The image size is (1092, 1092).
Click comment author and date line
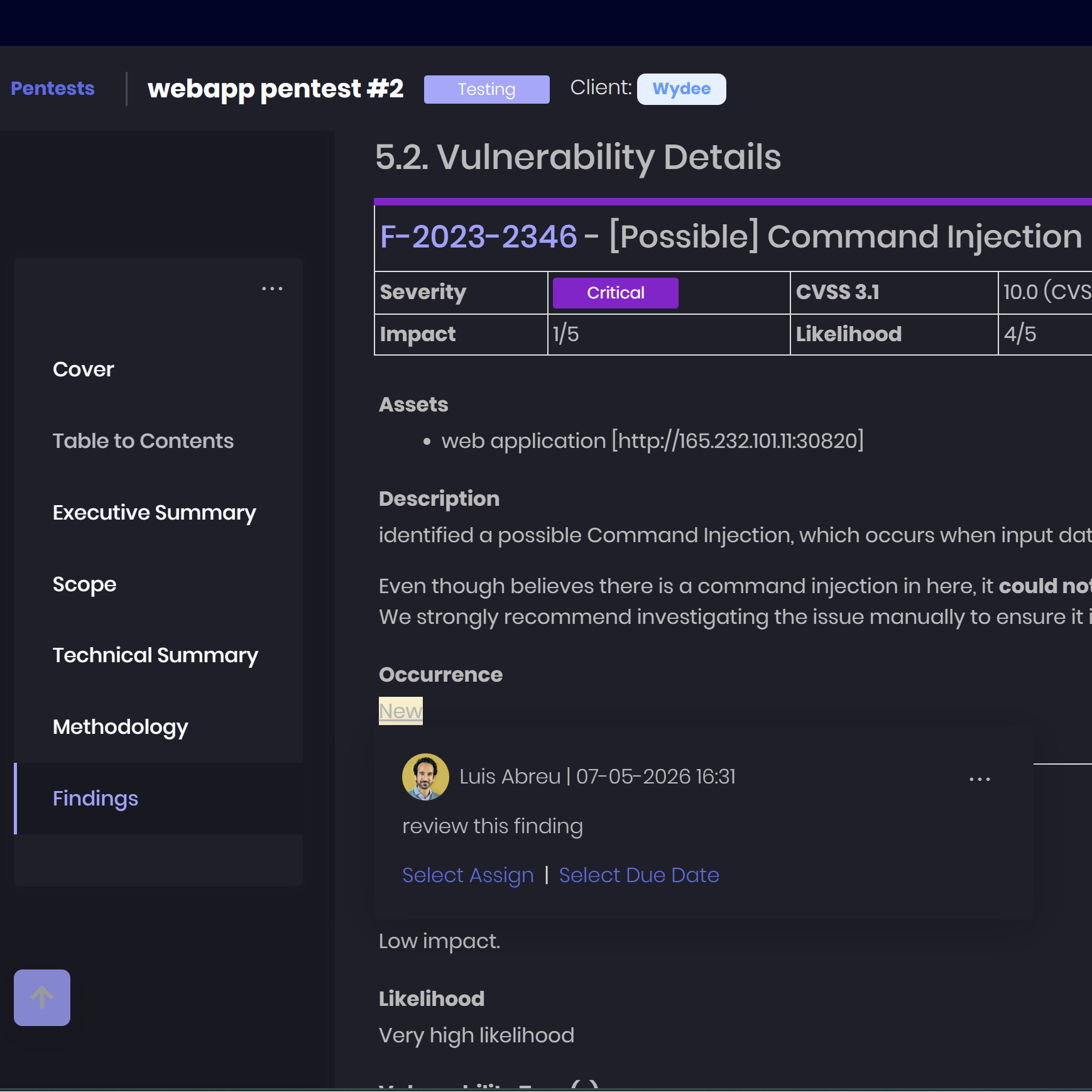598,777
